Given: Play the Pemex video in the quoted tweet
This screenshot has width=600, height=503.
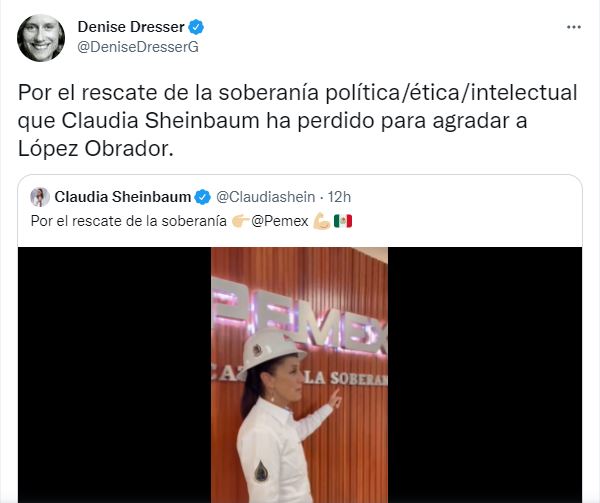Looking at the screenshot, I should click(300, 375).
